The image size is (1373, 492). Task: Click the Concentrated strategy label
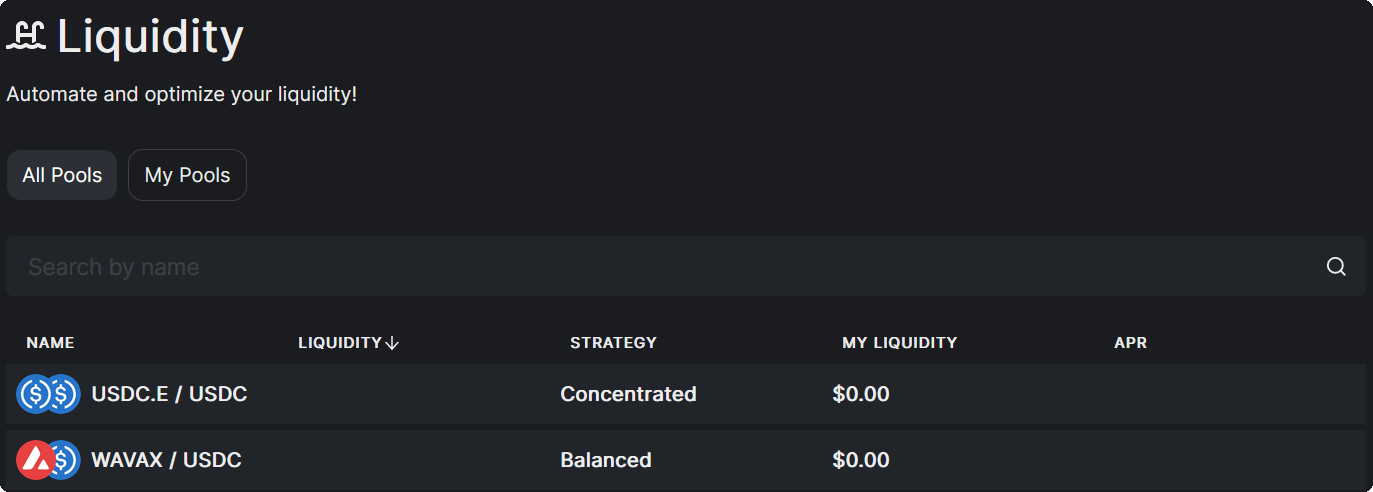coord(628,394)
